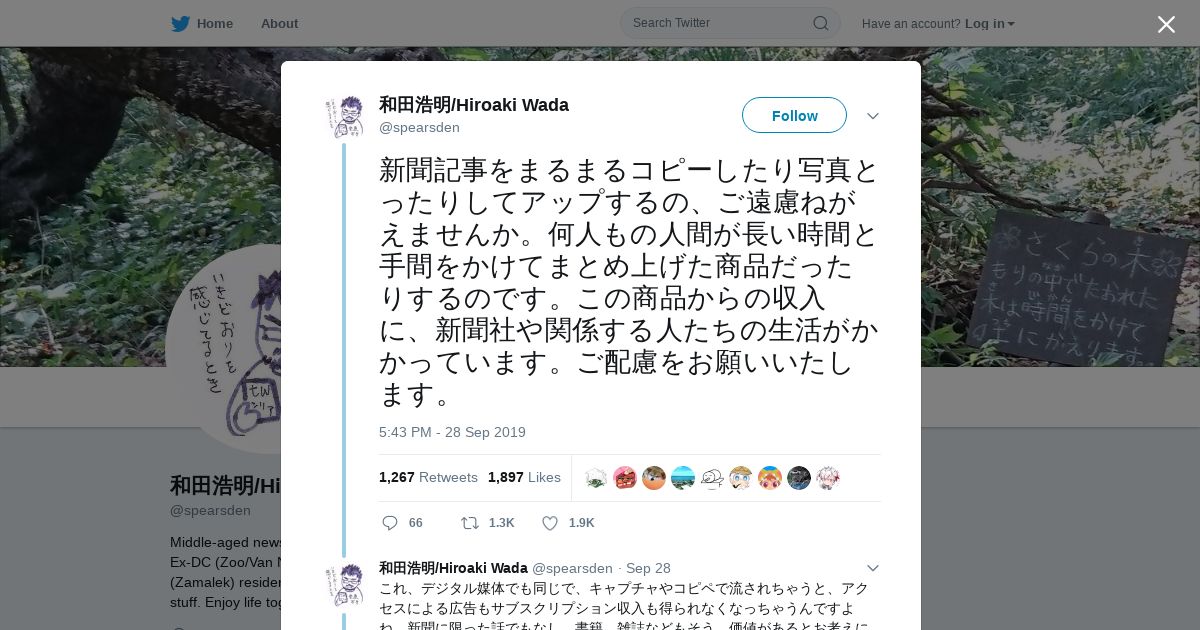Screen dimensions: 1200x630
Task: Open the About menu item
Action: tap(279, 23)
